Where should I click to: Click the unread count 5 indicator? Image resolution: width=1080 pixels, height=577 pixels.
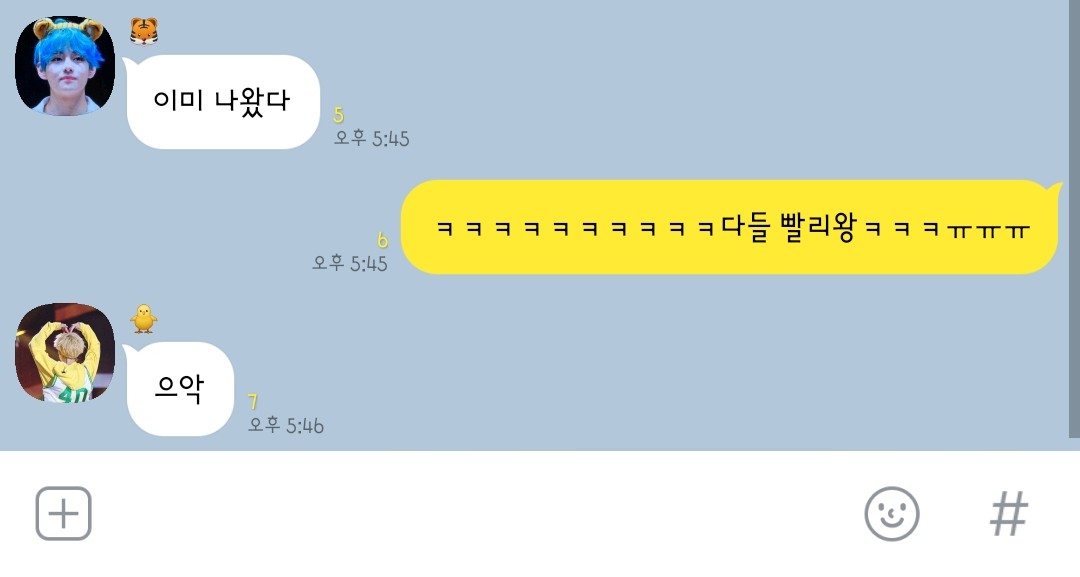pos(338,114)
